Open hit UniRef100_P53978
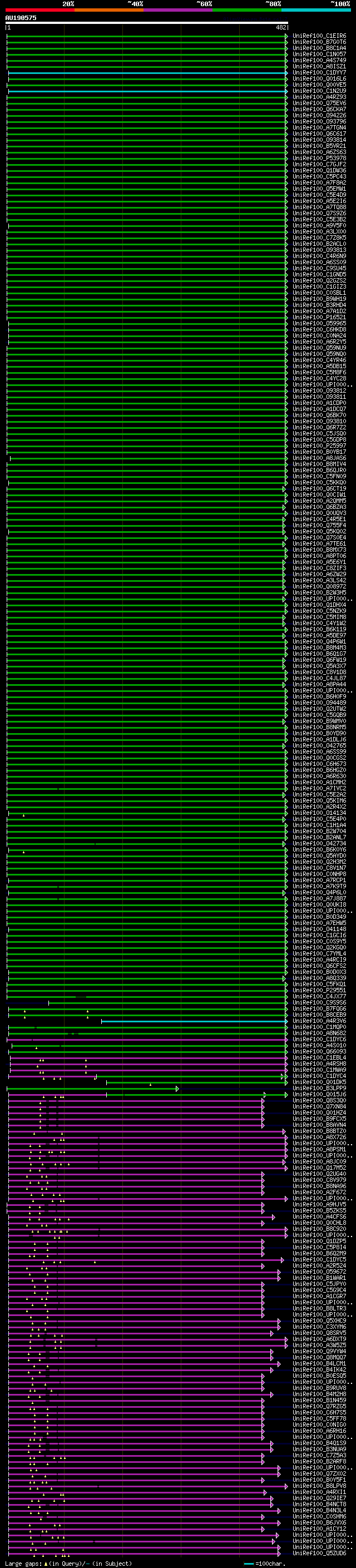356x1568 pixels. coord(319,159)
